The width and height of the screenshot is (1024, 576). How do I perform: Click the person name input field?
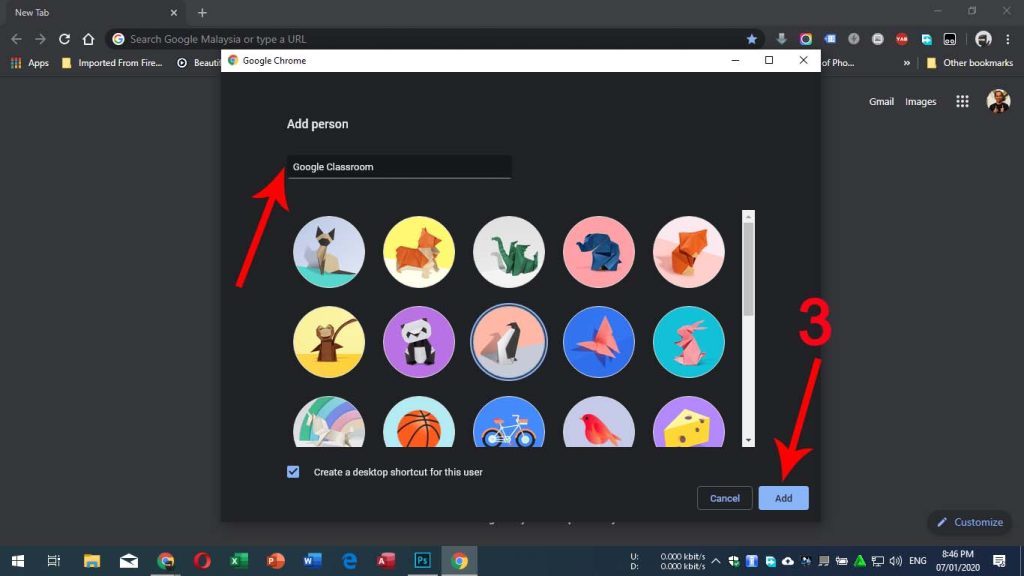coord(399,167)
